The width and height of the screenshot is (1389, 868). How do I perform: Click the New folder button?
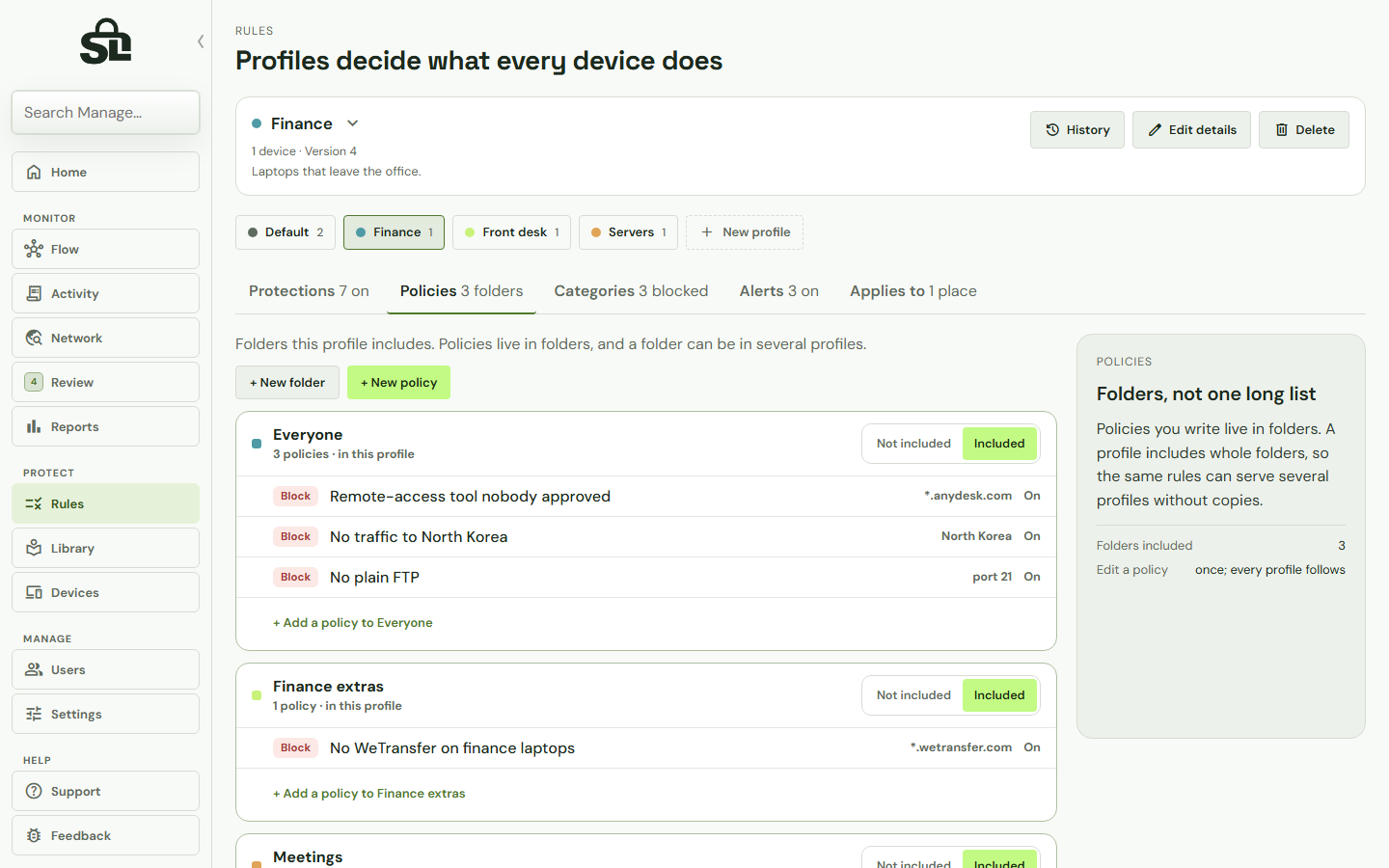coord(287,383)
